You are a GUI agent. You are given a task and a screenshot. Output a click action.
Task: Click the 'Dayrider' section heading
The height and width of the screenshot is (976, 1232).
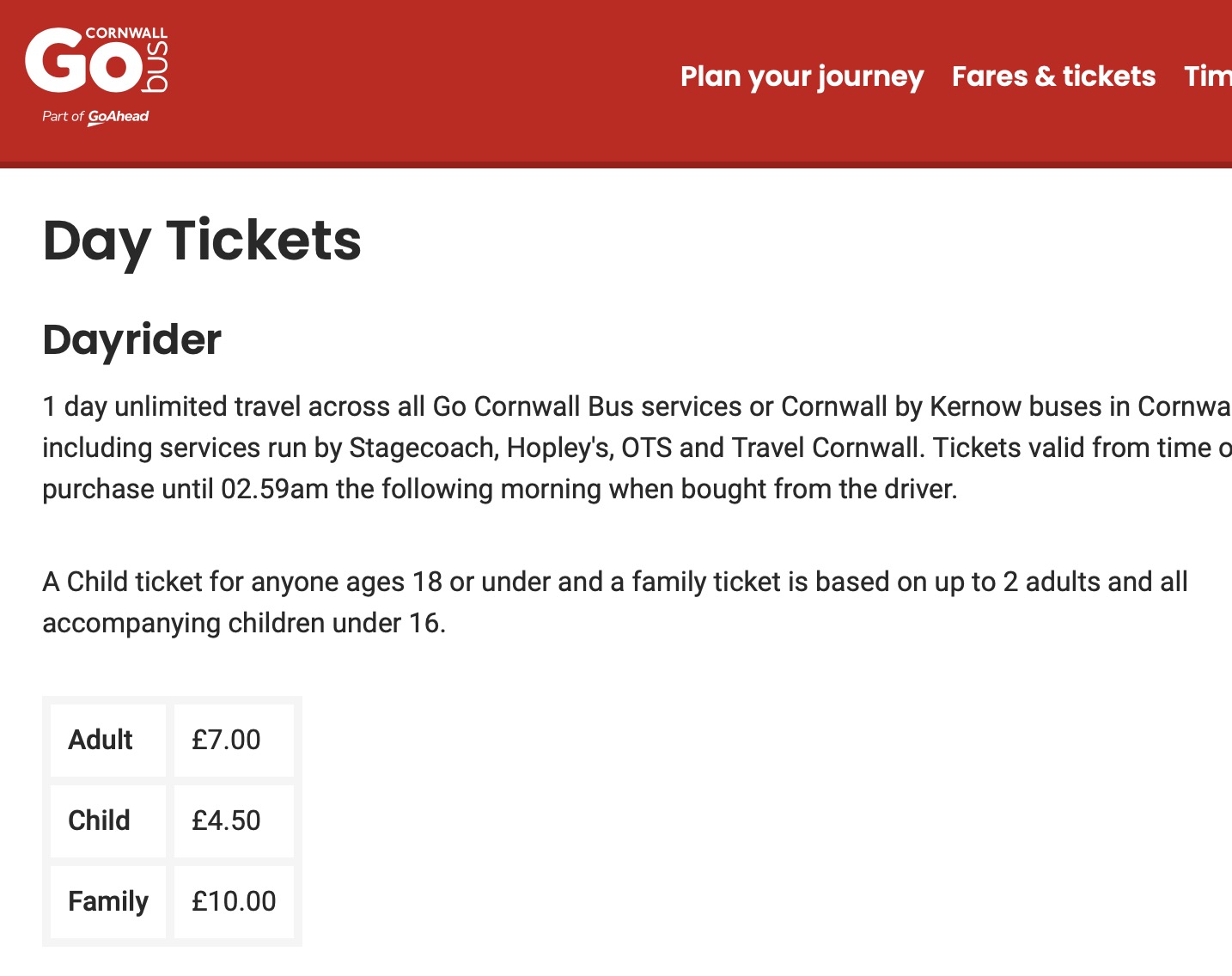click(x=132, y=340)
